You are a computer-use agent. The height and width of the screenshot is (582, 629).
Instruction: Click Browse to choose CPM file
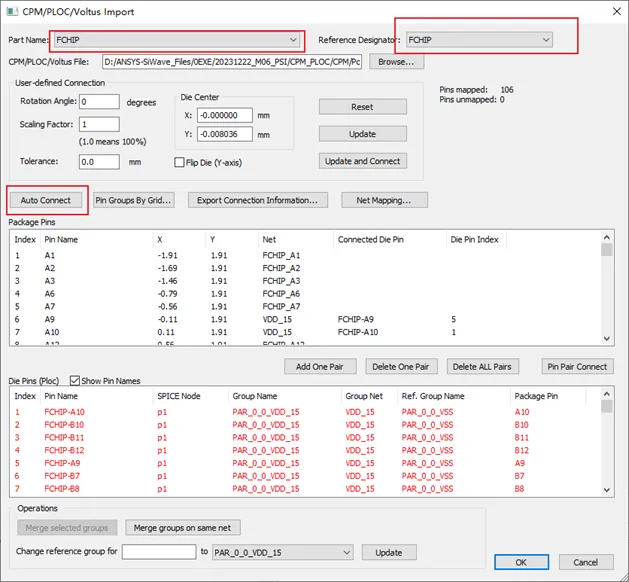pos(396,62)
